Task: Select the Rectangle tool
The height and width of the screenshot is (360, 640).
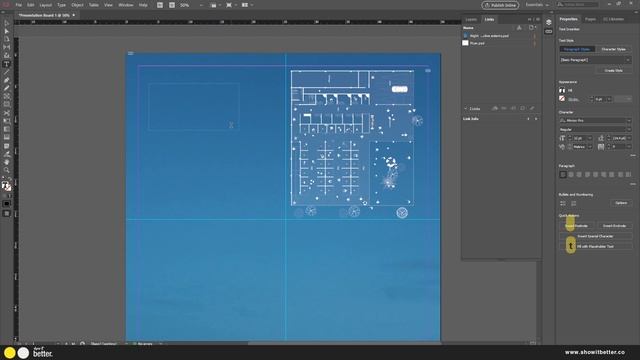Action: pyautogui.click(x=7, y=105)
